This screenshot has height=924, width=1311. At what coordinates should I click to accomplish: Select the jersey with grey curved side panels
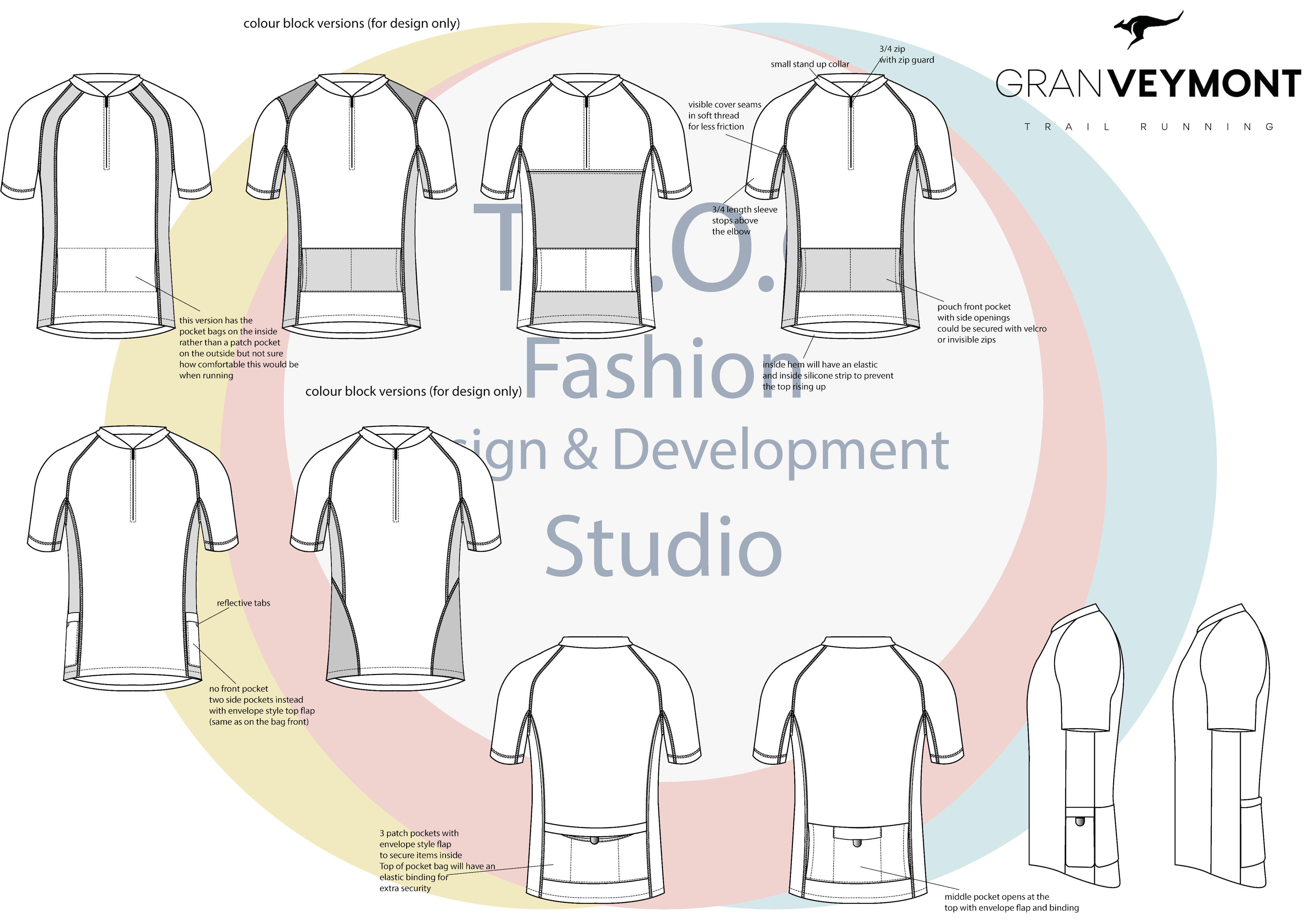click(x=395, y=557)
